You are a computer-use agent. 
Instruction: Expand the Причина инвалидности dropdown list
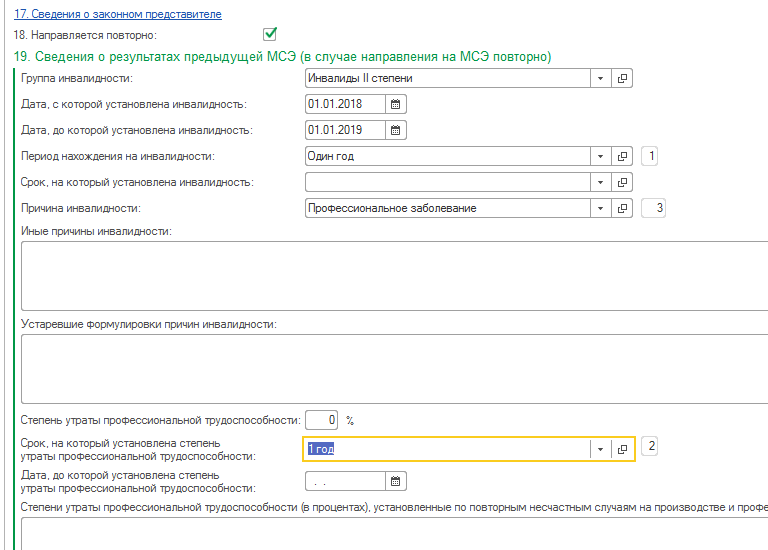tap(600, 208)
